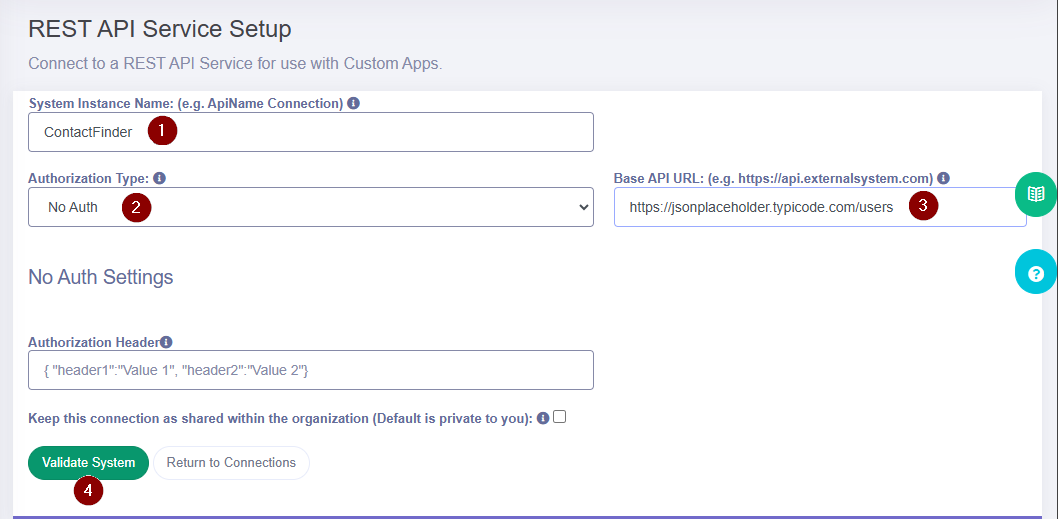Click the red number 2 marker in the dropdown

(136, 207)
